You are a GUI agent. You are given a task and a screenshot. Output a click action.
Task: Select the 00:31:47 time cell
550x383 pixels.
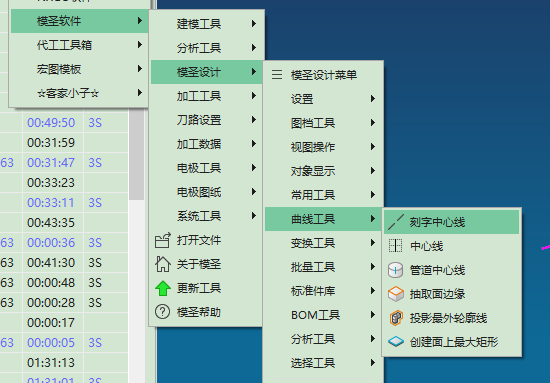(x=53, y=162)
